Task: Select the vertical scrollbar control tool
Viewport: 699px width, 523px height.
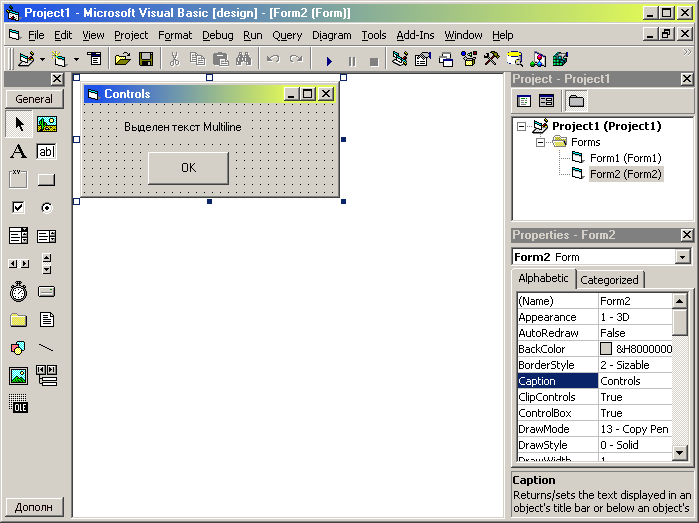Action: (46, 264)
